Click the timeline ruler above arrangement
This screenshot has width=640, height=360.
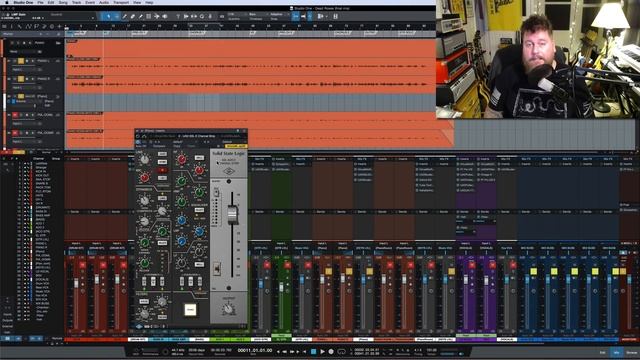250,27
